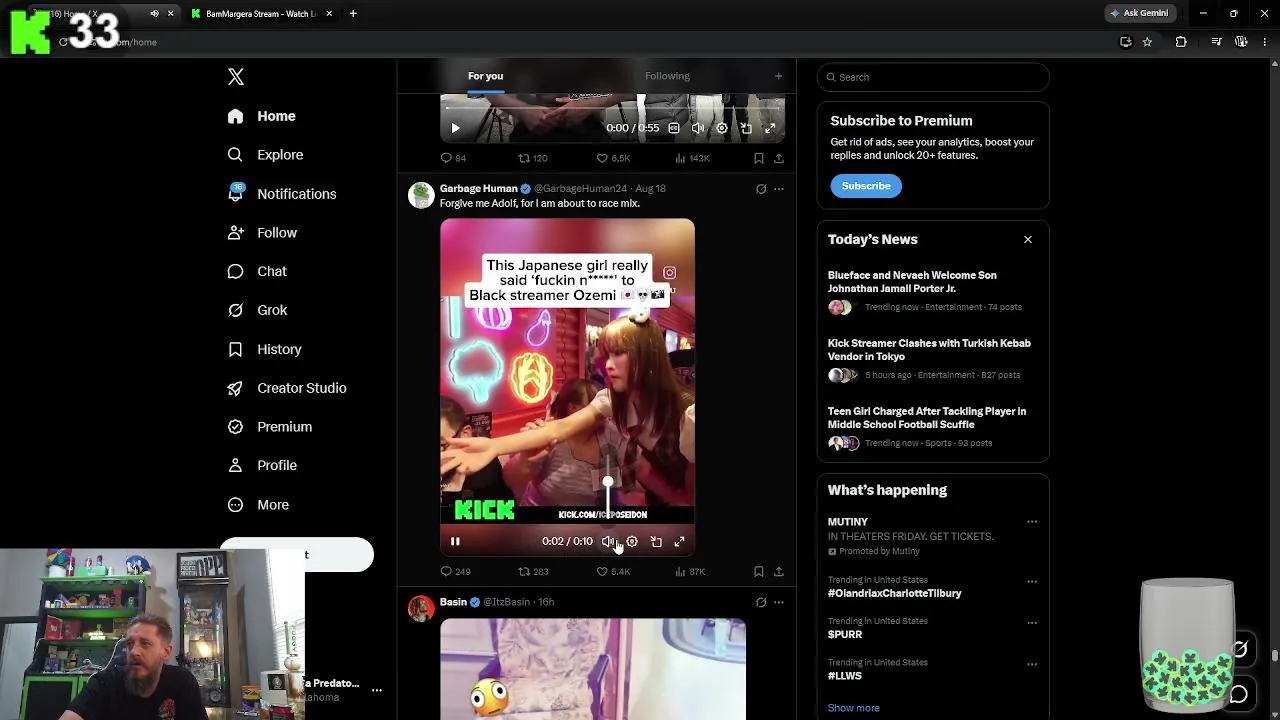The width and height of the screenshot is (1280, 720).
Task: Like the Garbage Human post
Action: pyautogui.click(x=613, y=572)
